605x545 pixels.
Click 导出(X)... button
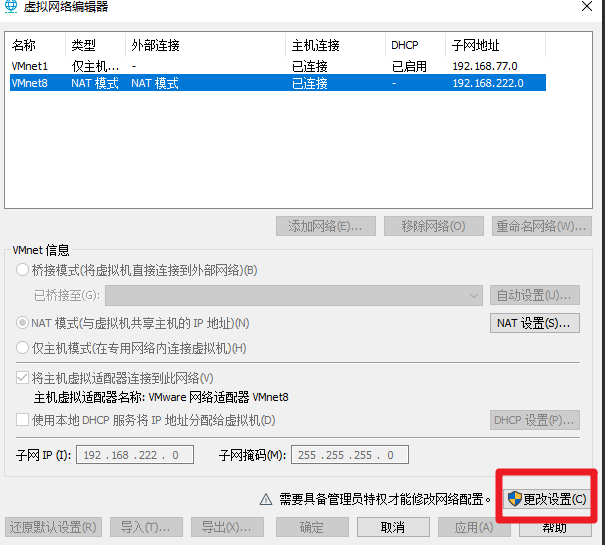point(227,527)
